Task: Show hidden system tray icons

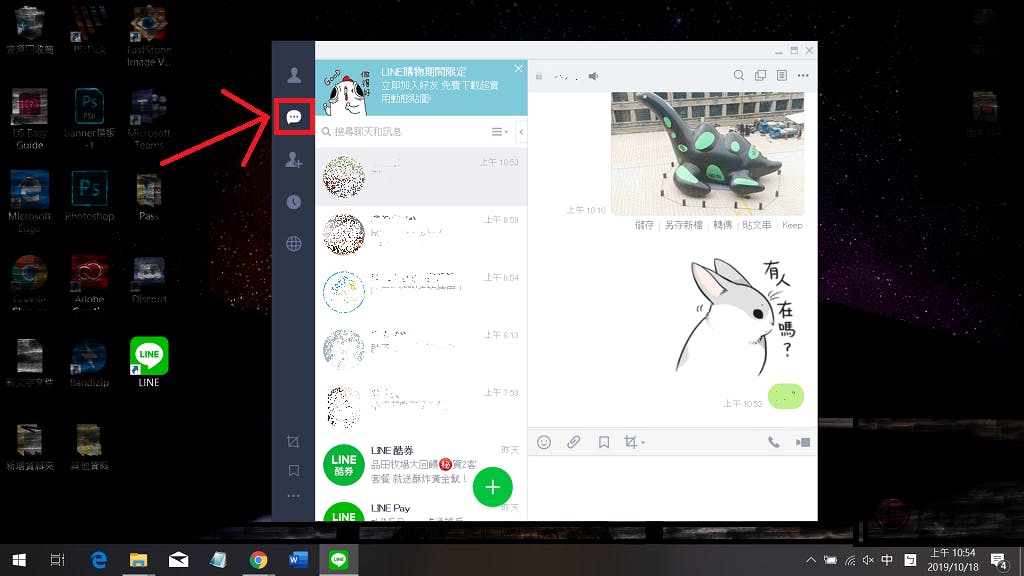Action: tap(810, 560)
